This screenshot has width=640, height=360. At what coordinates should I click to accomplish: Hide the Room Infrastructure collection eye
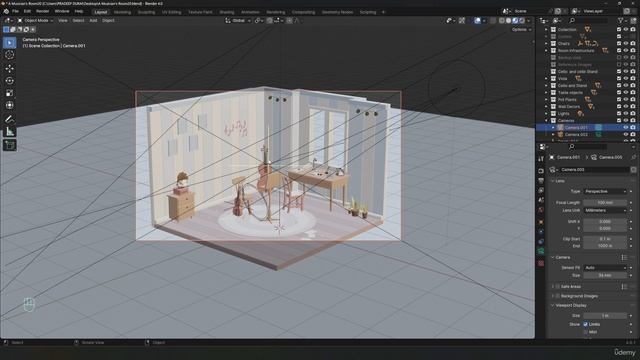(x=626, y=51)
